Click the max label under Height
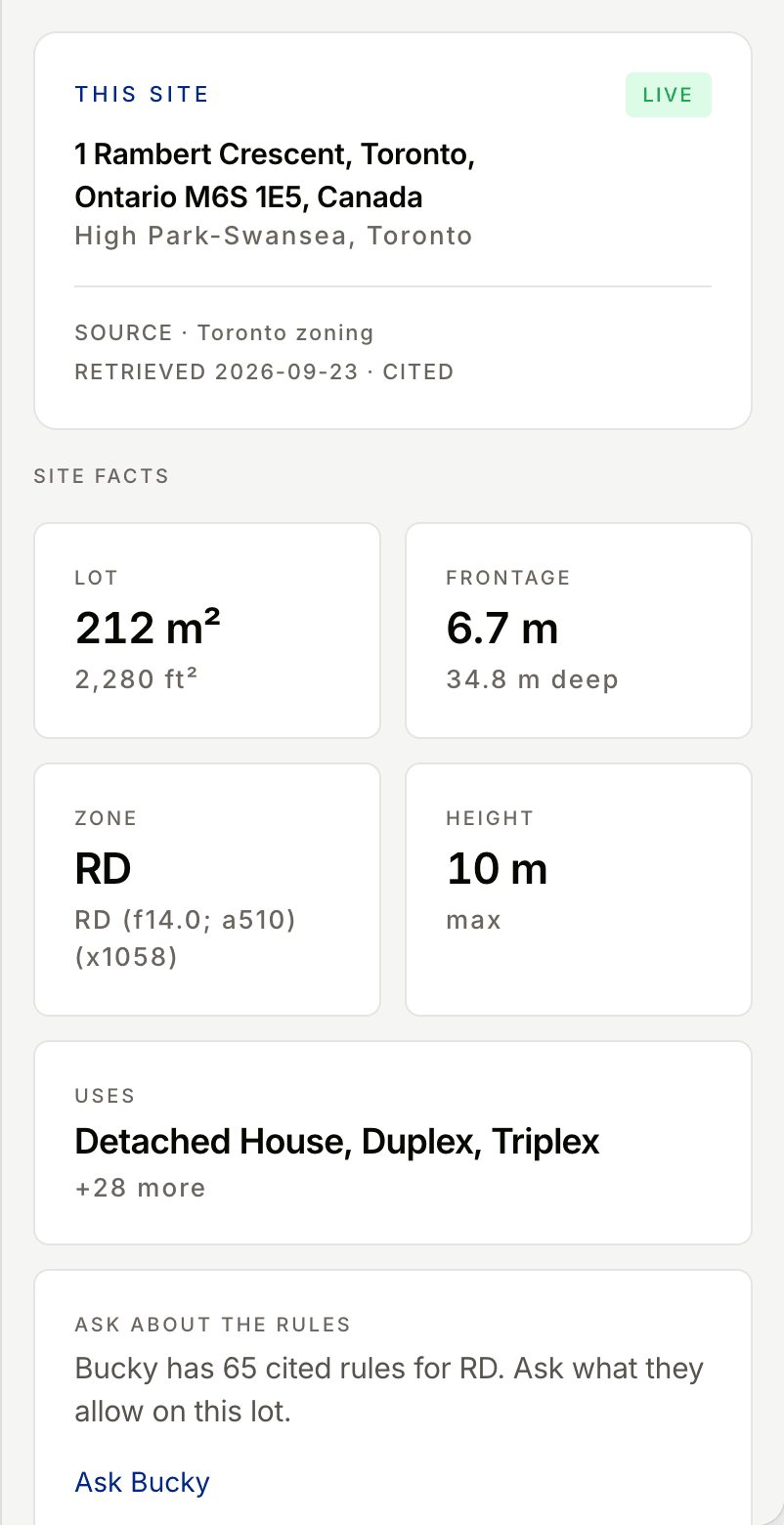The width and height of the screenshot is (784, 1525). click(473, 920)
